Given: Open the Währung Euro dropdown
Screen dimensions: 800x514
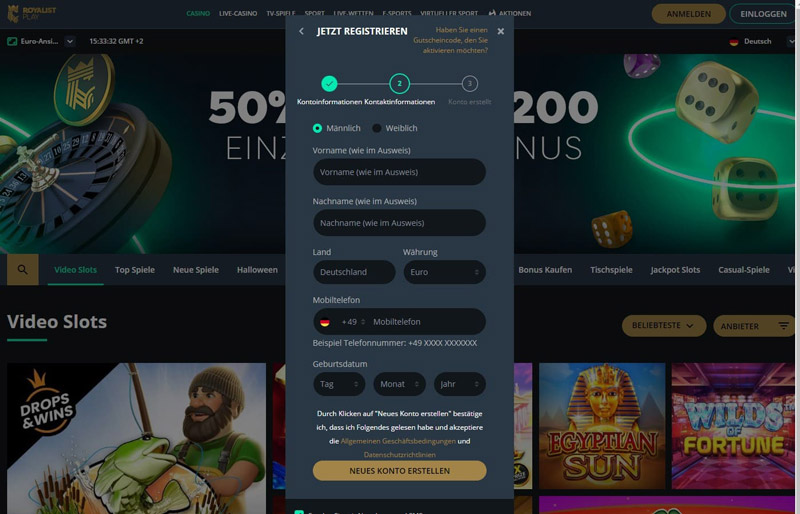Looking at the screenshot, I should [444, 272].
